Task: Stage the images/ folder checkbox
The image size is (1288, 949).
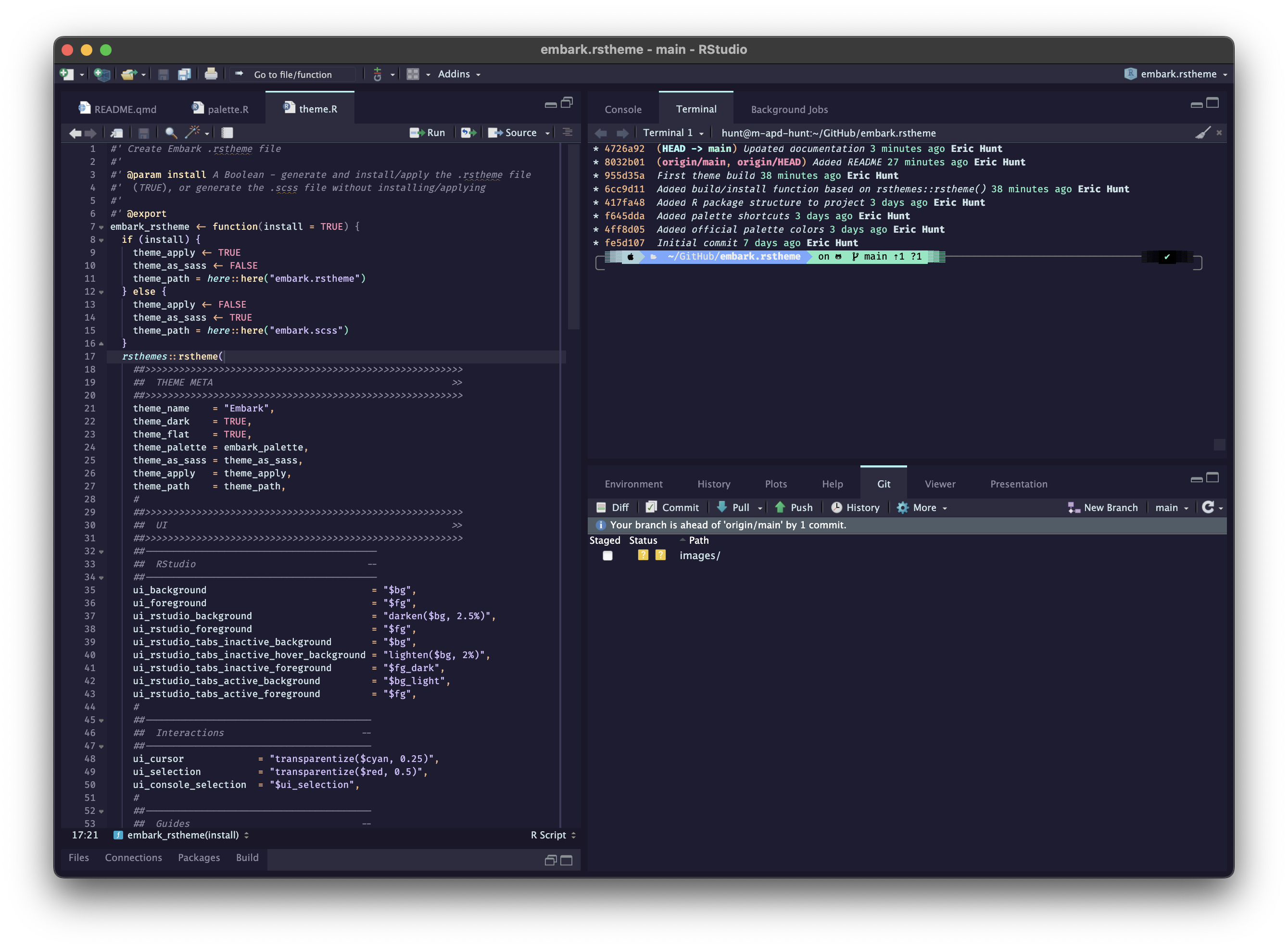Action: [607, 555]
